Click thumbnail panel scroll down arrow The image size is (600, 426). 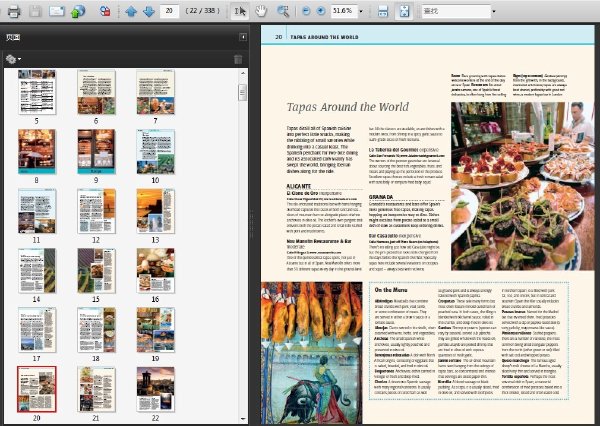[x=243, y=419]
